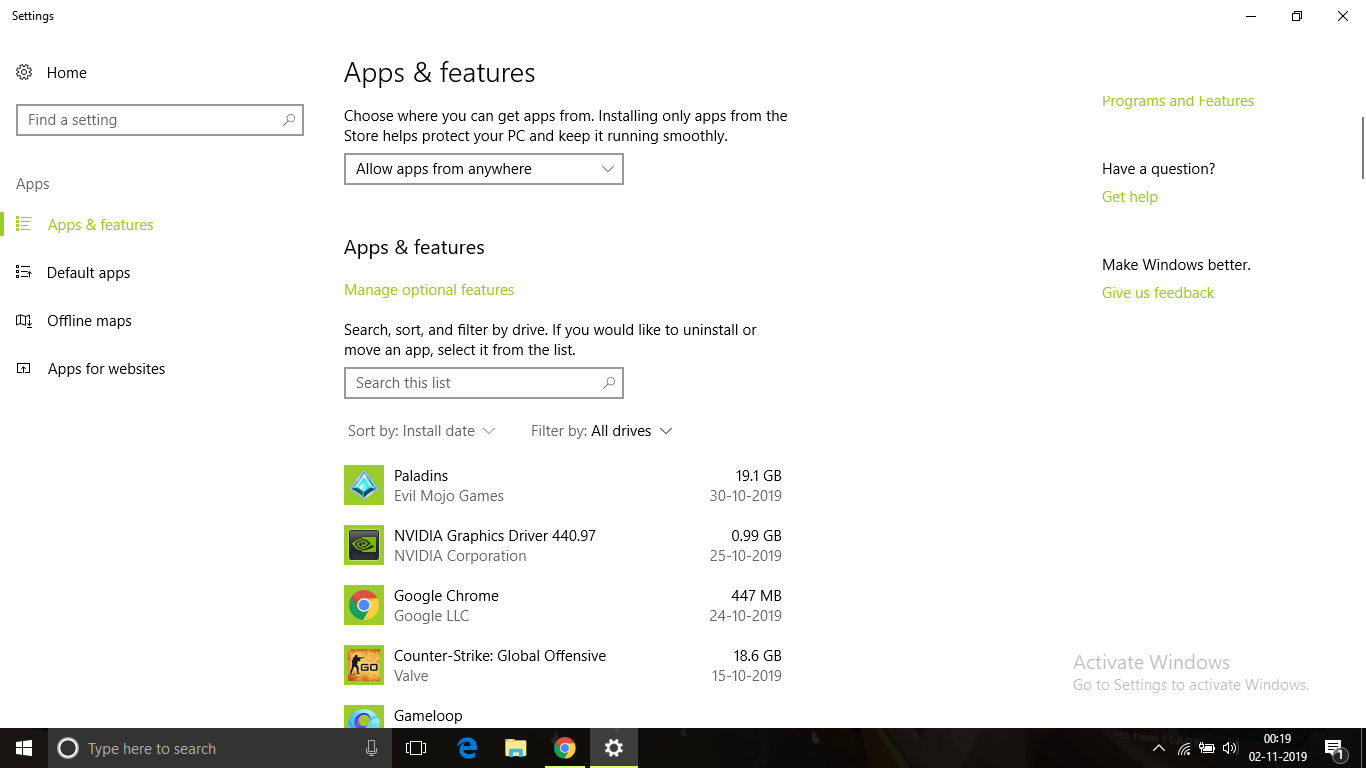Viewport: 1366px width, 768px height.
Task: Click the 447 MB size value
Action: pyautogui.click(x=756, y=596)
